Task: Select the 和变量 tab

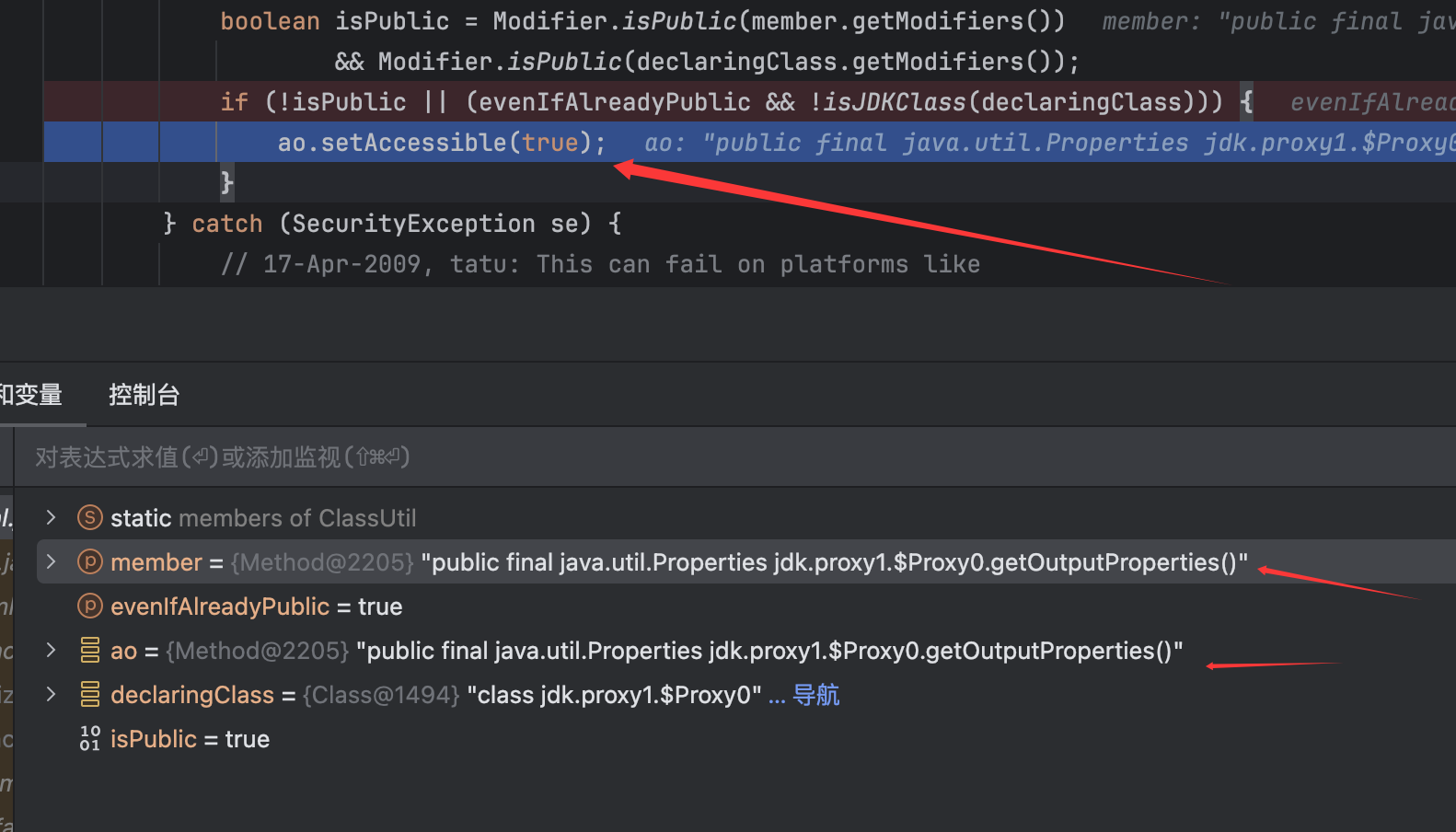Action: [x=31, y=396]
